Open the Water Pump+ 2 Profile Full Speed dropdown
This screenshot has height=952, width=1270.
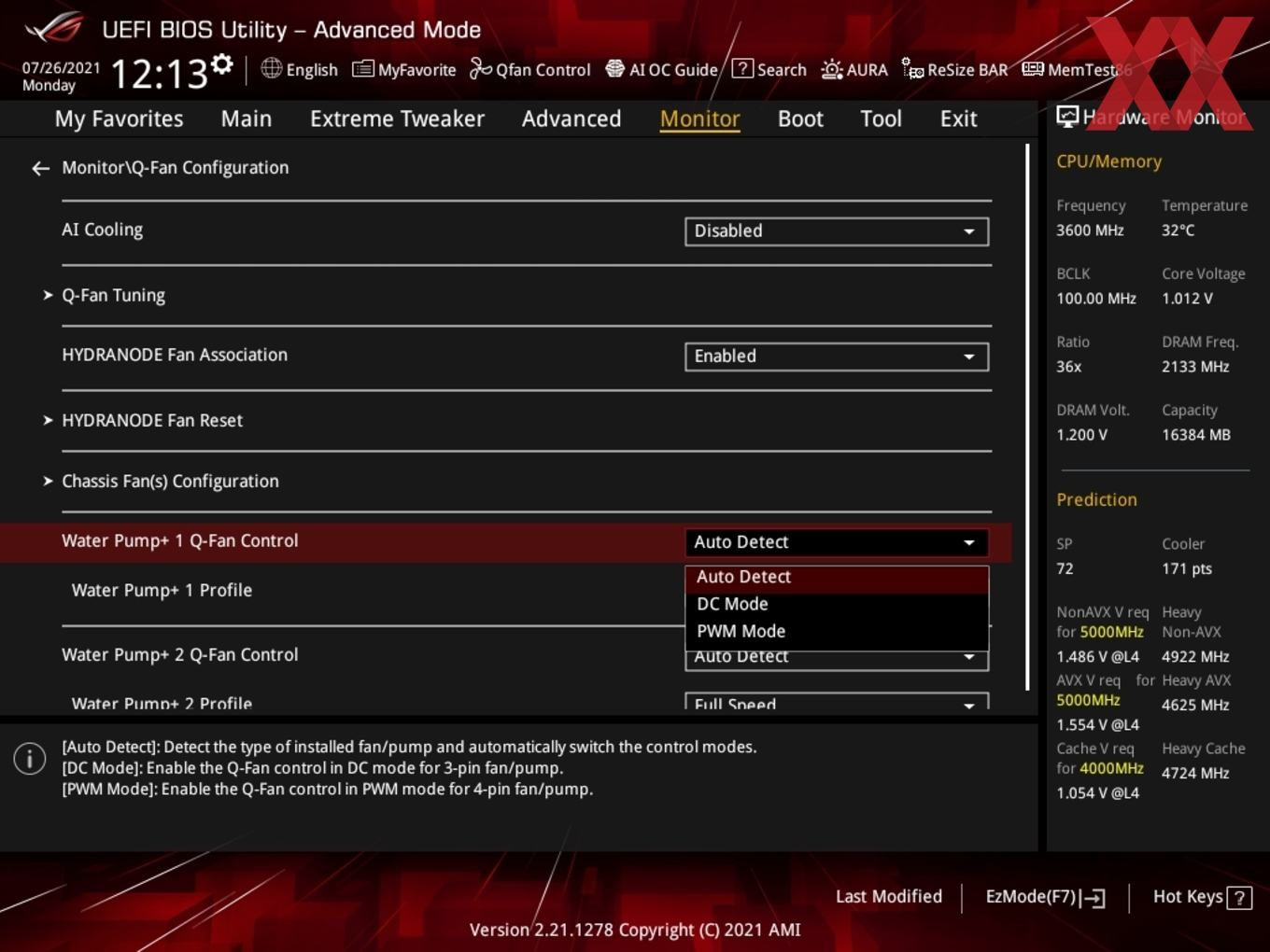click(x=837, y=701)
